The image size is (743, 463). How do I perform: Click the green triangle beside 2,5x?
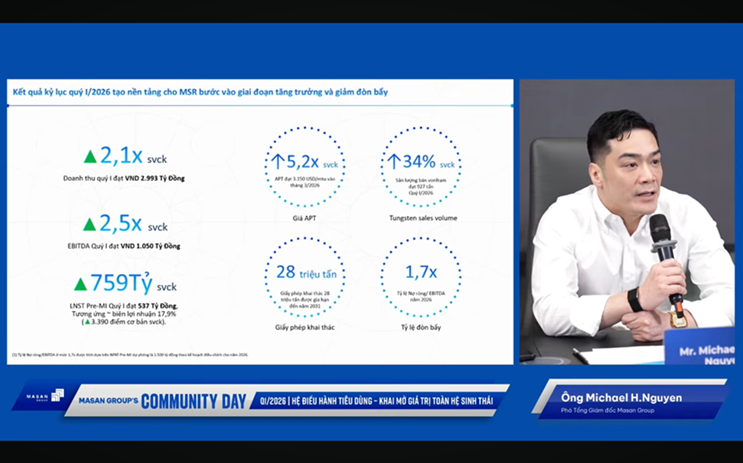point(90,224)
